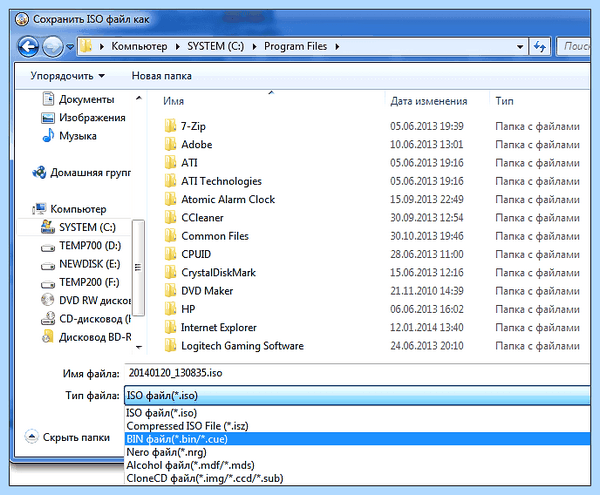
Task: Expand arrow after Program Files breadcrumb
Action: coord(337,47)
